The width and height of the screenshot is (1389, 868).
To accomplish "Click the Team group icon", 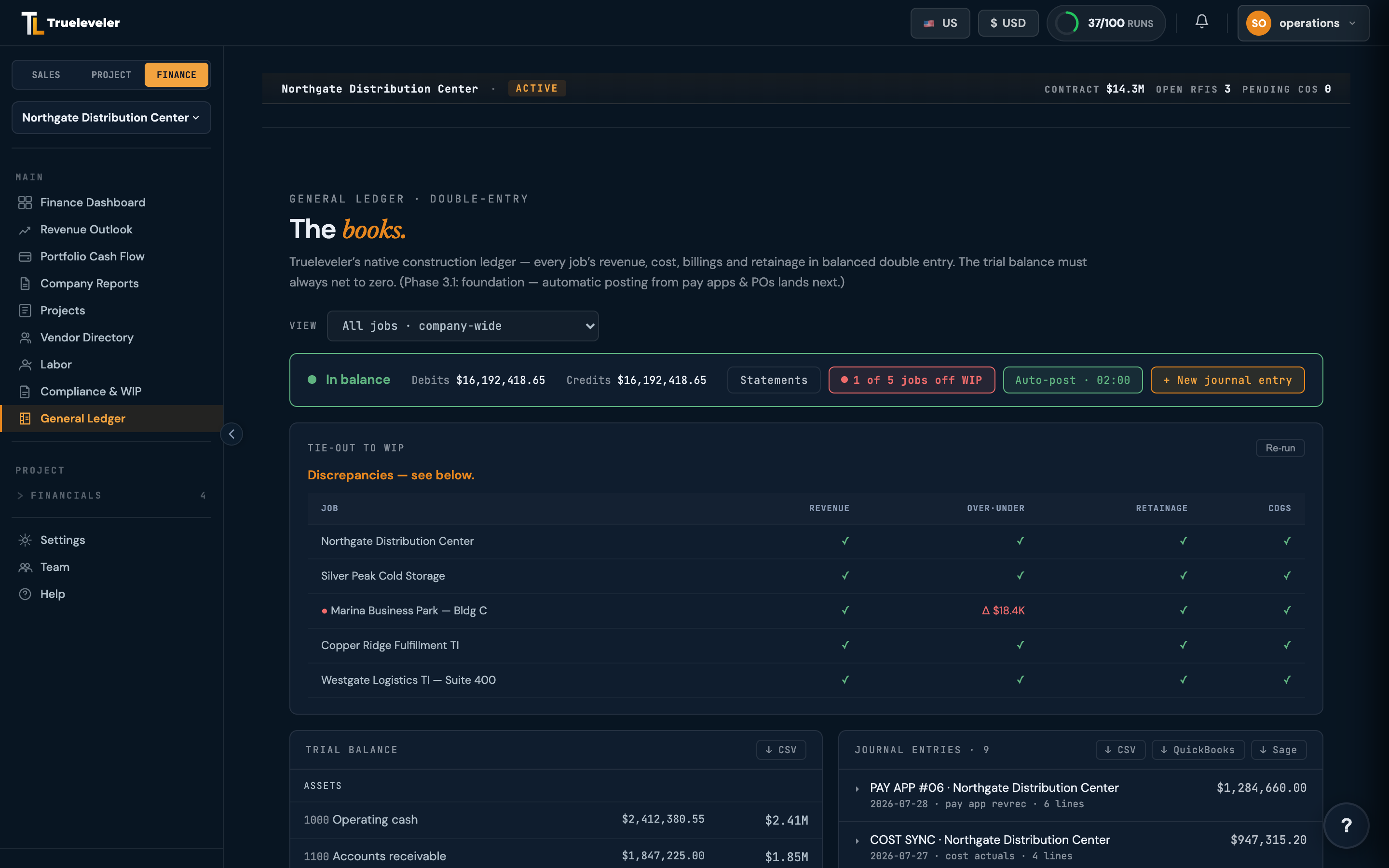I will [25, 567].
